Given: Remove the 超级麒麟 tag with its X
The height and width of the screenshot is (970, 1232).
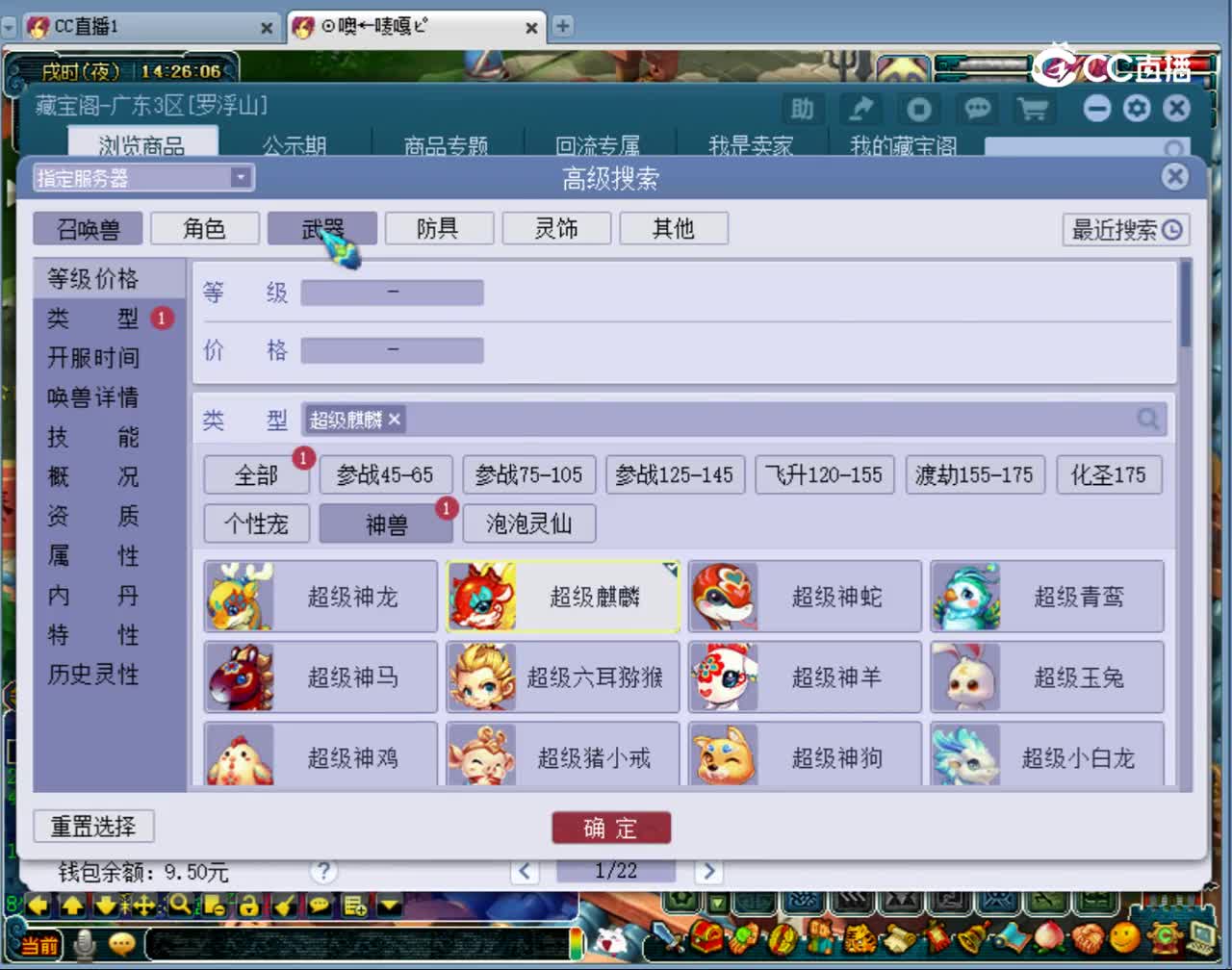Looking at the screenshot, I should [395, 420].
